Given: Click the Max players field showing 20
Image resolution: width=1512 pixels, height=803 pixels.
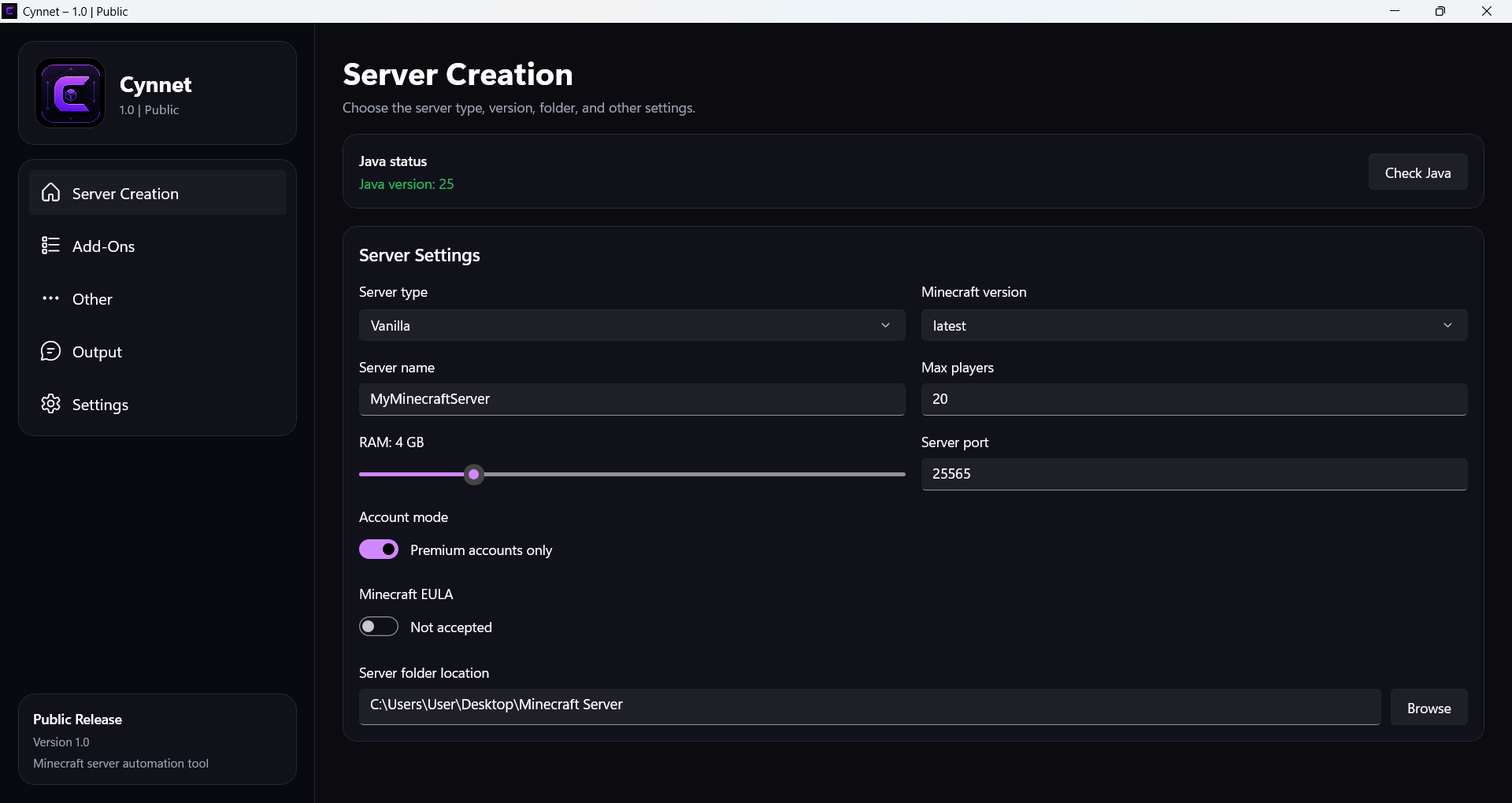Looking at the screenshot, I should [x=1194, y=399].
